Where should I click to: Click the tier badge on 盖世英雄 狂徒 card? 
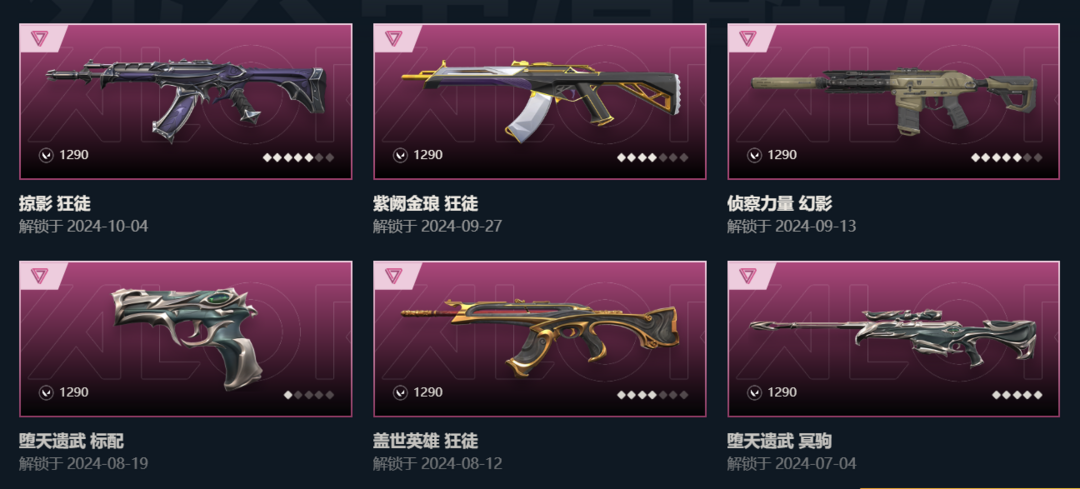[x=393, y=275]
